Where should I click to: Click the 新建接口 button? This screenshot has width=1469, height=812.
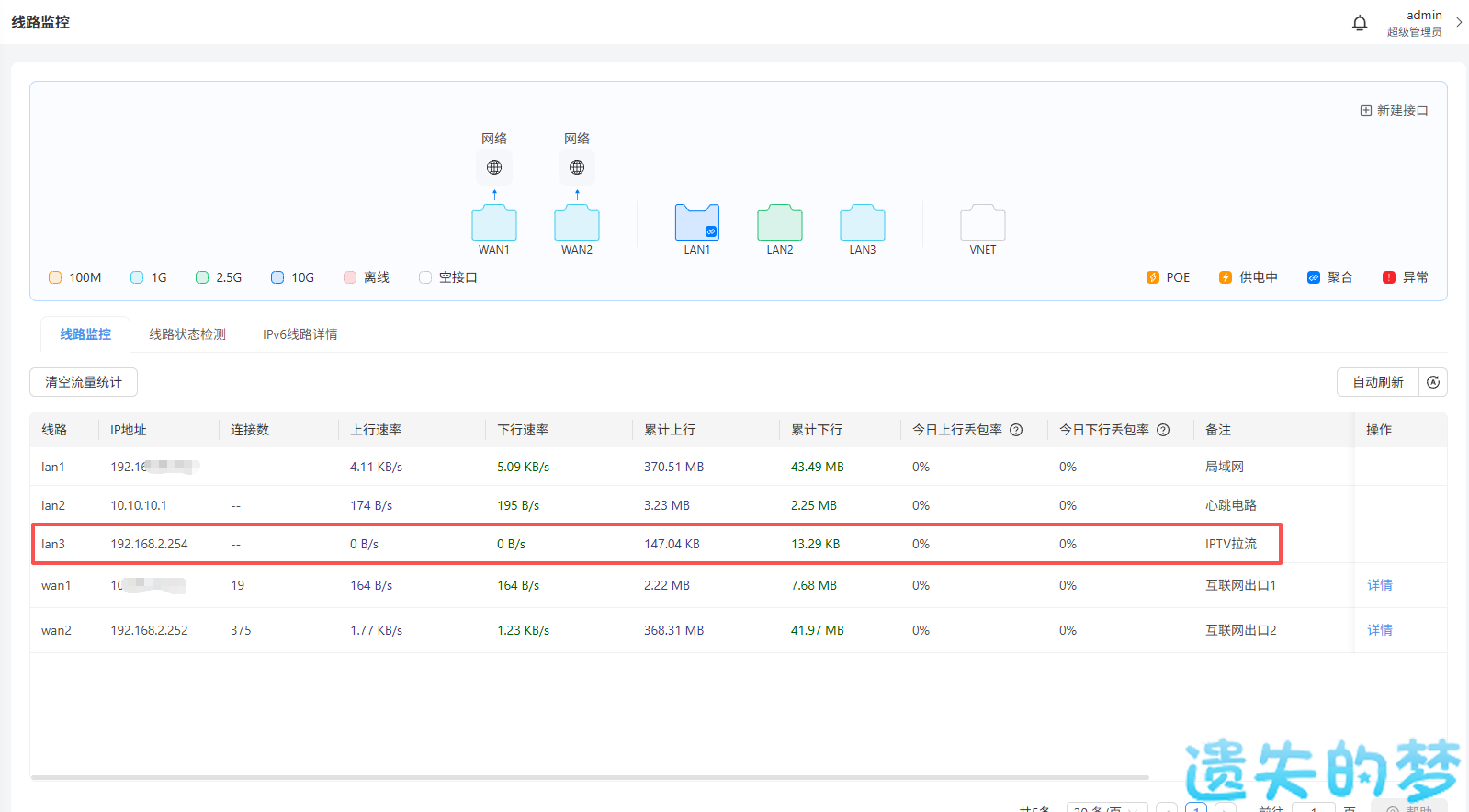pyautogui.click(x=1394, y=110)
